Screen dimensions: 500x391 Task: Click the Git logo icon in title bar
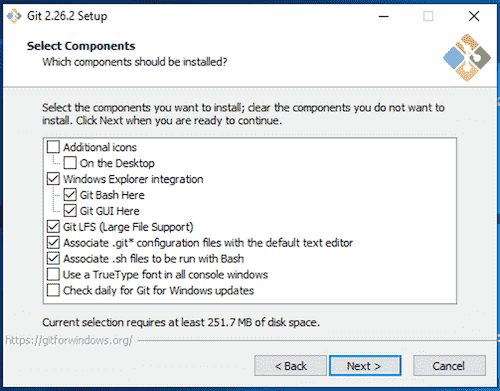[x=14, y=16]
